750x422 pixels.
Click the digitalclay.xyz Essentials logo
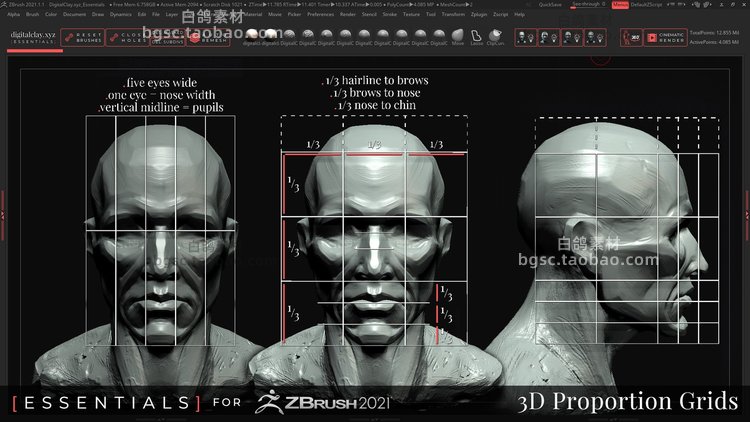33,38
